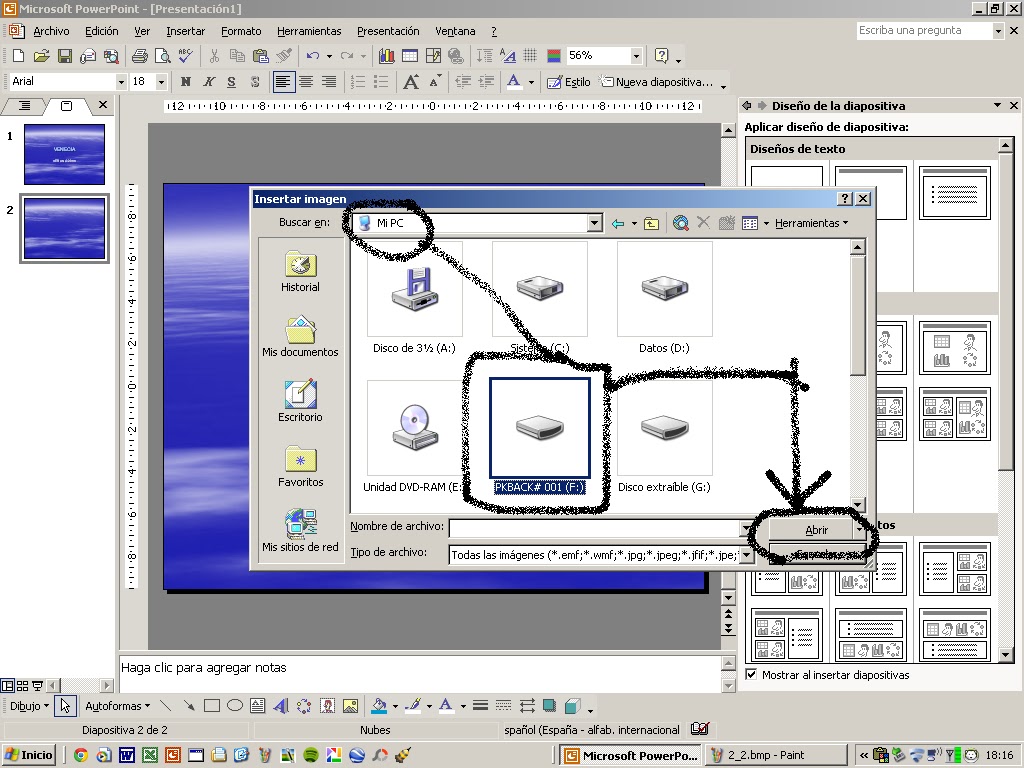Viewport: 1024px width, 768px height.
Task: Click Search the Web icon in dialog
Action: click(x=680, y=223)
